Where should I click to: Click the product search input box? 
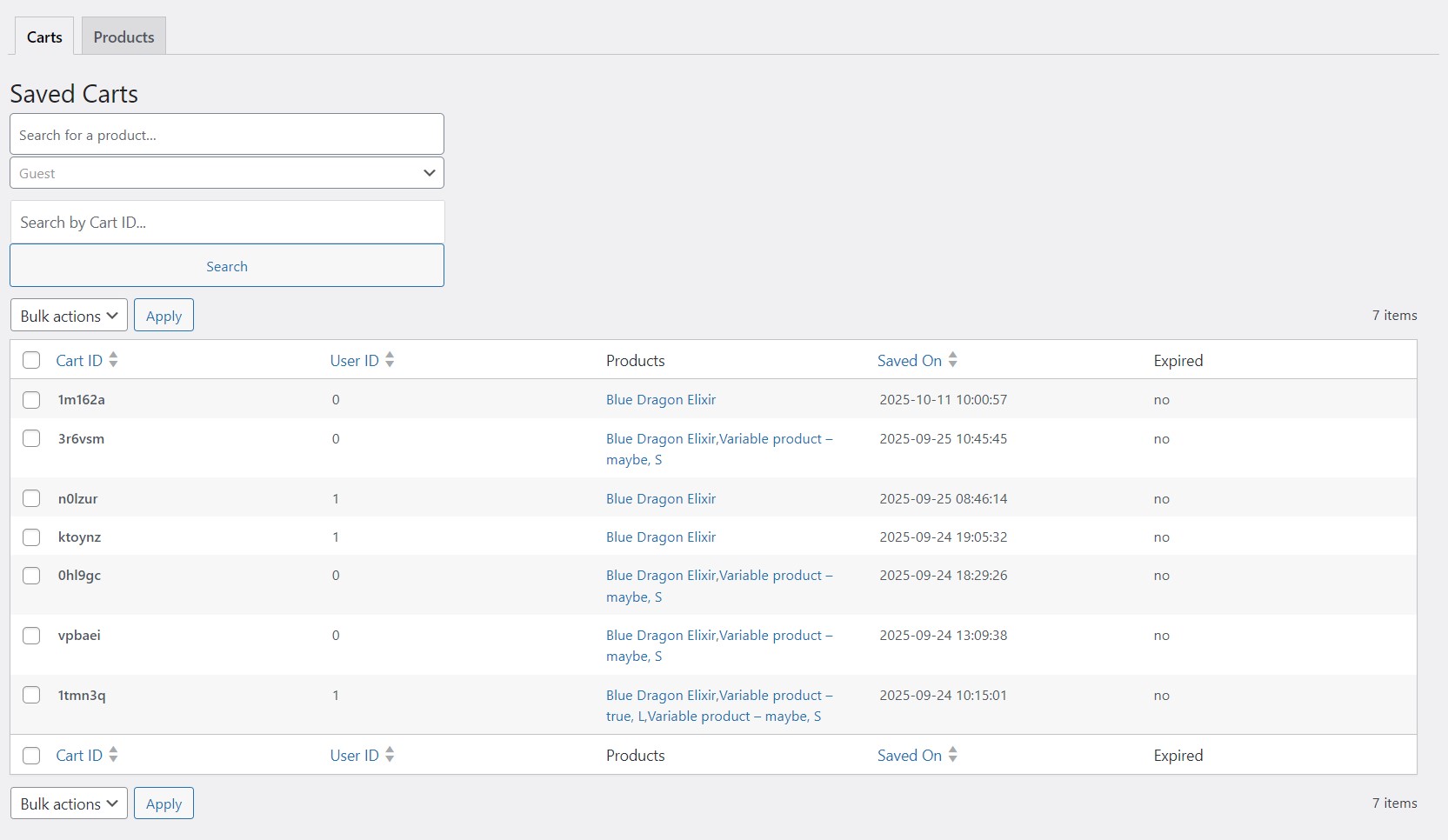(x=226, y=134)
